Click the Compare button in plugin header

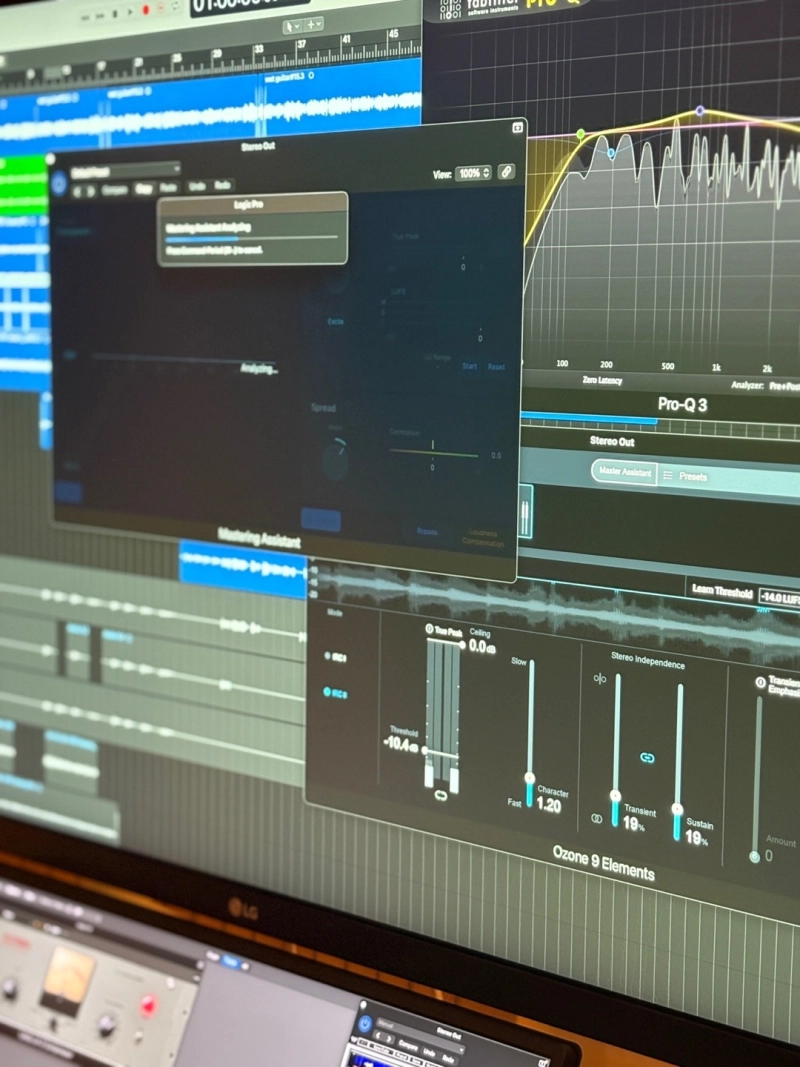tap(113, 188)
